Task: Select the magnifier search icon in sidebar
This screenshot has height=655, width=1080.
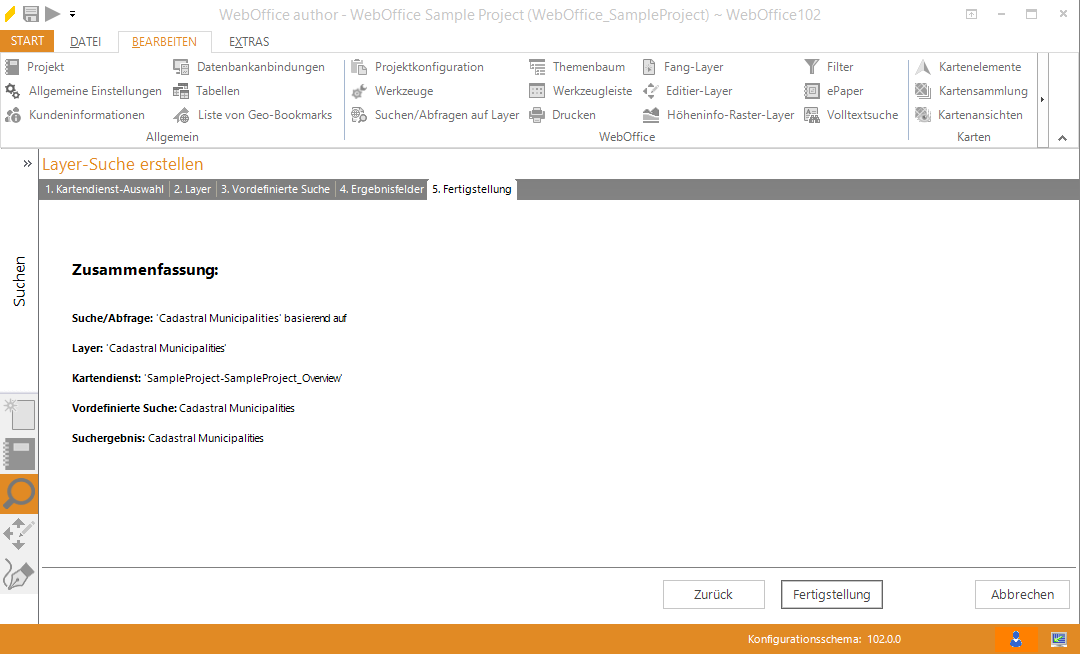Action: (19, 493)
